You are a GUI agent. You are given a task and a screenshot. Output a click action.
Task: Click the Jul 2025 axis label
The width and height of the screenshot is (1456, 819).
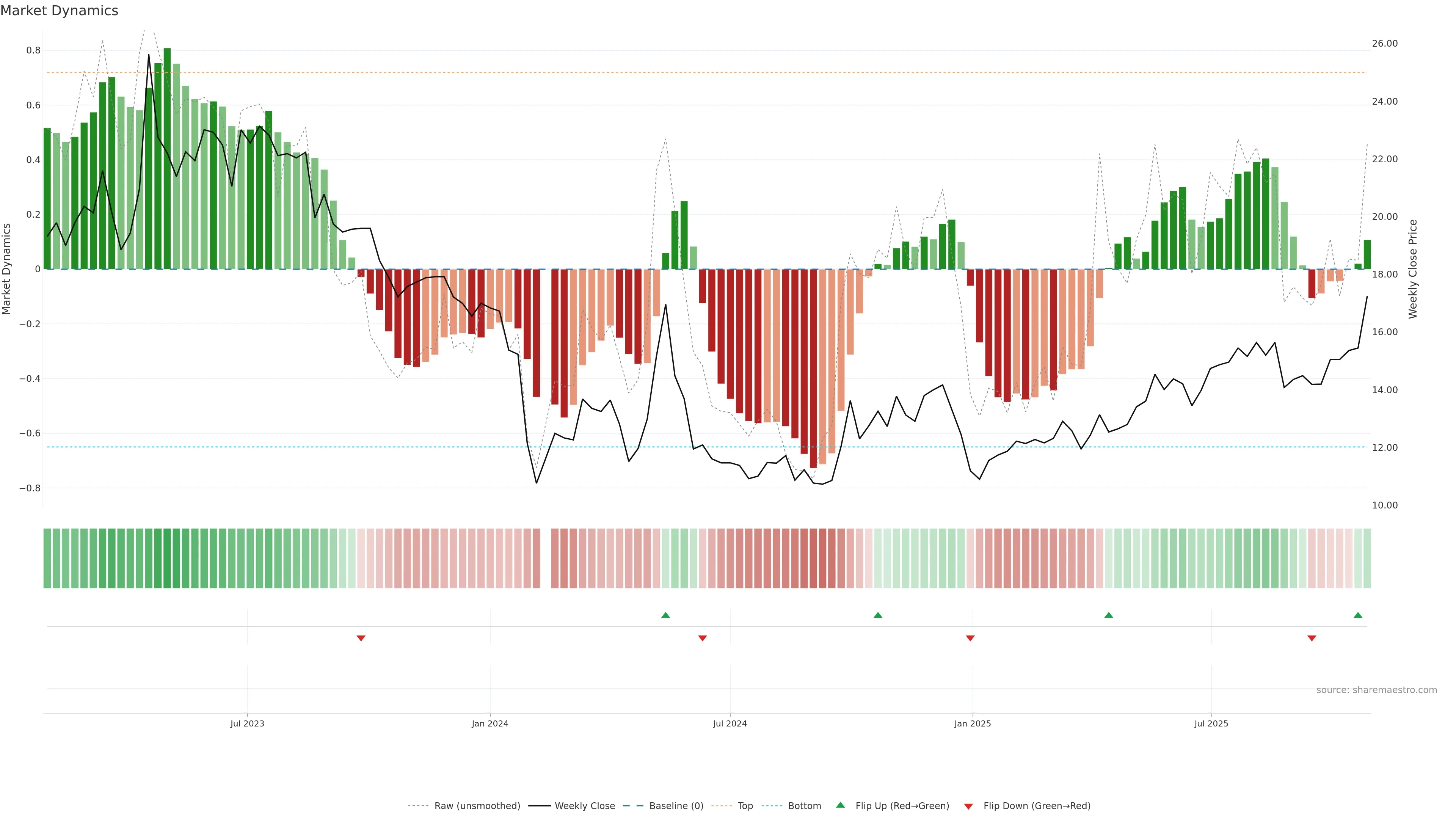pos(1211,723)
